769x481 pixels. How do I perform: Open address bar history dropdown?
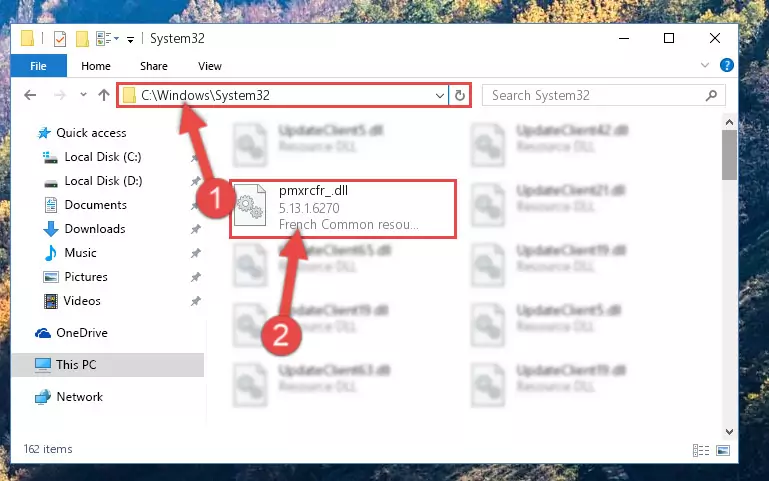point(440,96)
